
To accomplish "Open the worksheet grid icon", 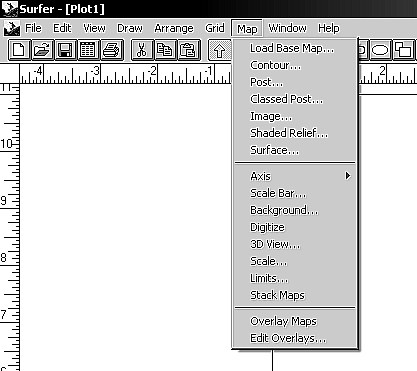I will point(89,50).
